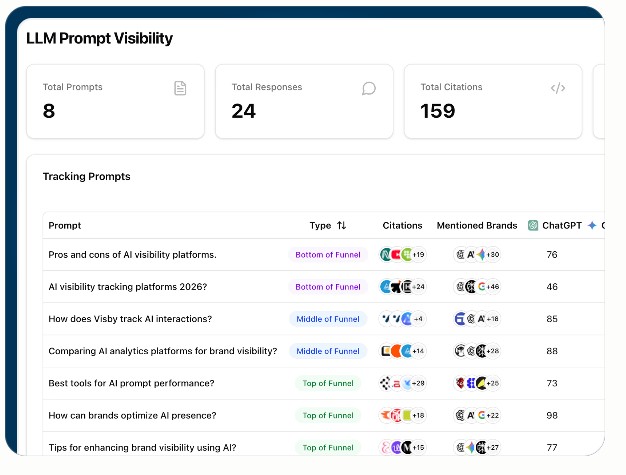Open the +46 mentioned brands overflow badge

(x=492, y=287)
